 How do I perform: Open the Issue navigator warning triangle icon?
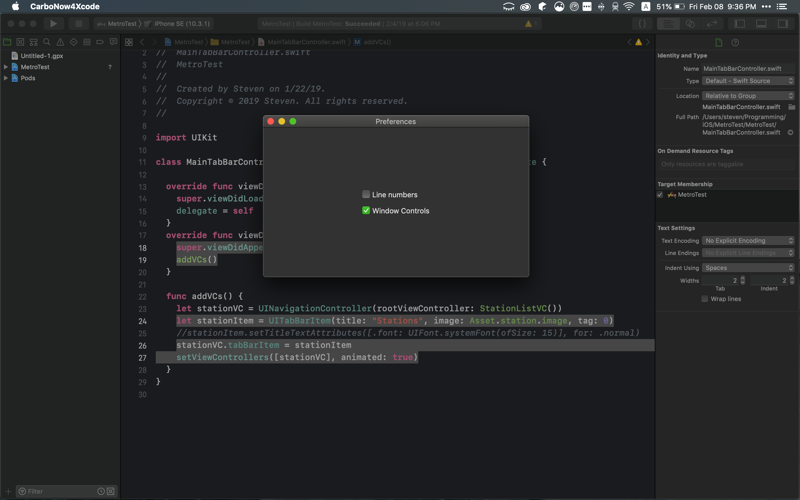[x=60, y=42]
